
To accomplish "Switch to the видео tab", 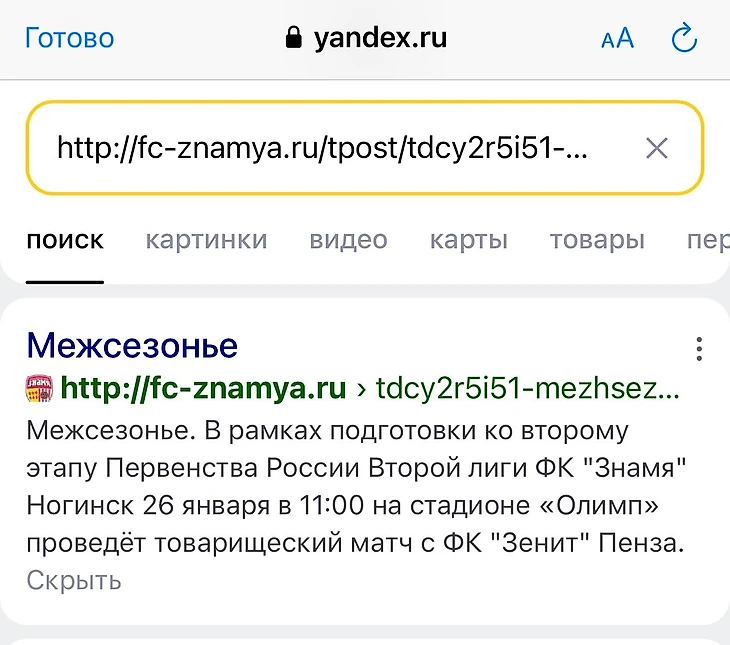I will 348,240.
